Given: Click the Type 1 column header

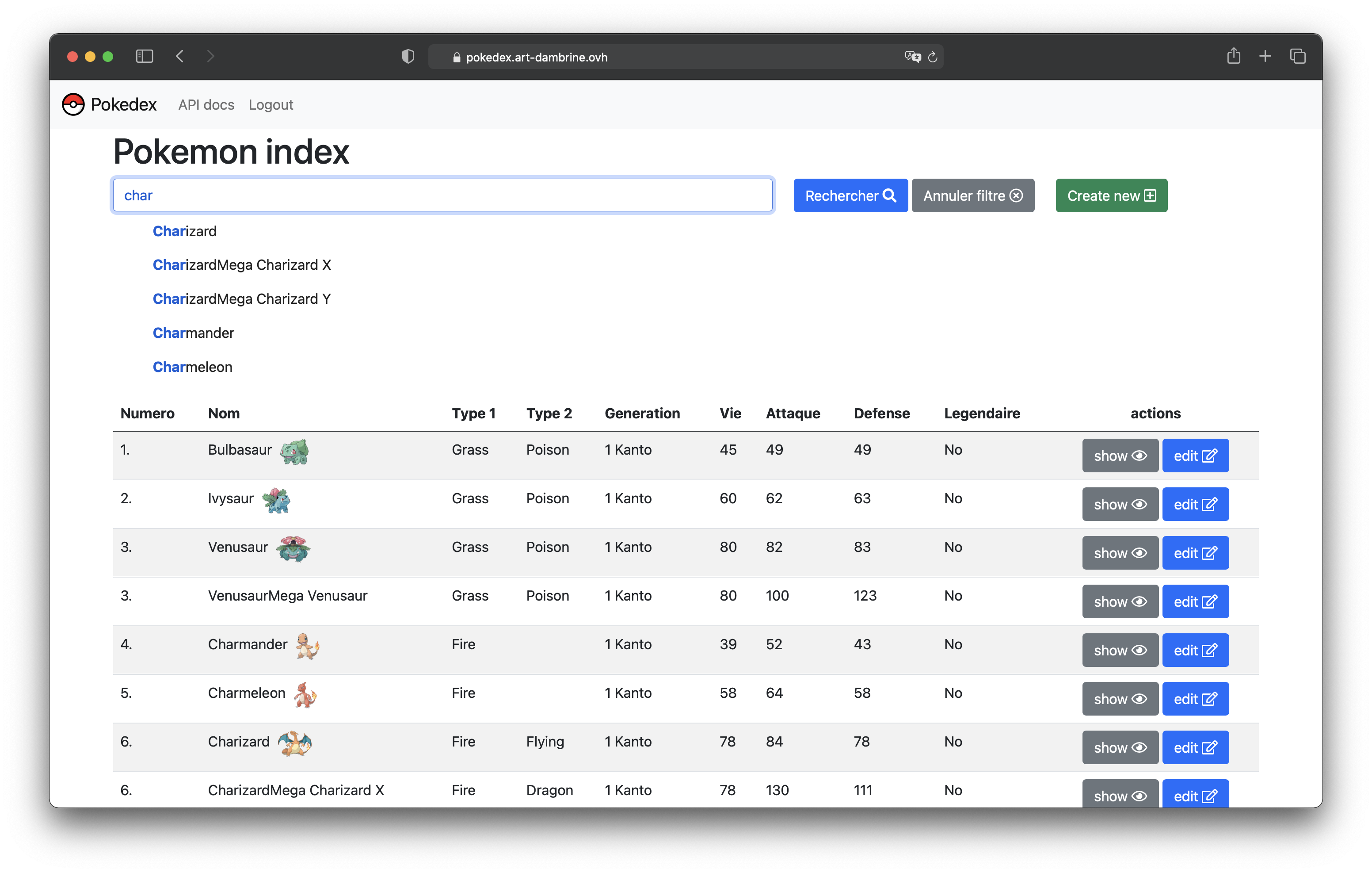Looking at the screenshot, I should [473, 414].
